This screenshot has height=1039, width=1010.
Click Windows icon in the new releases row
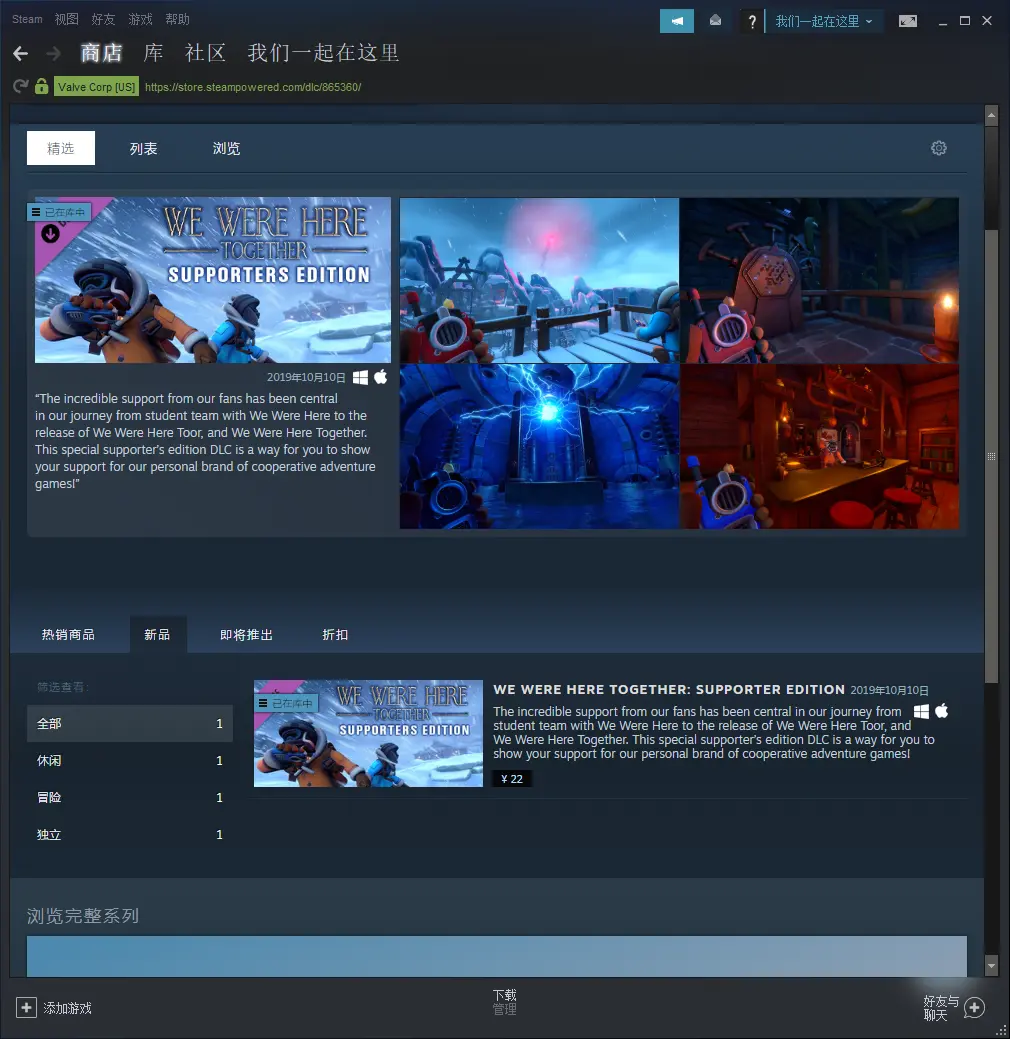(921, 712)
